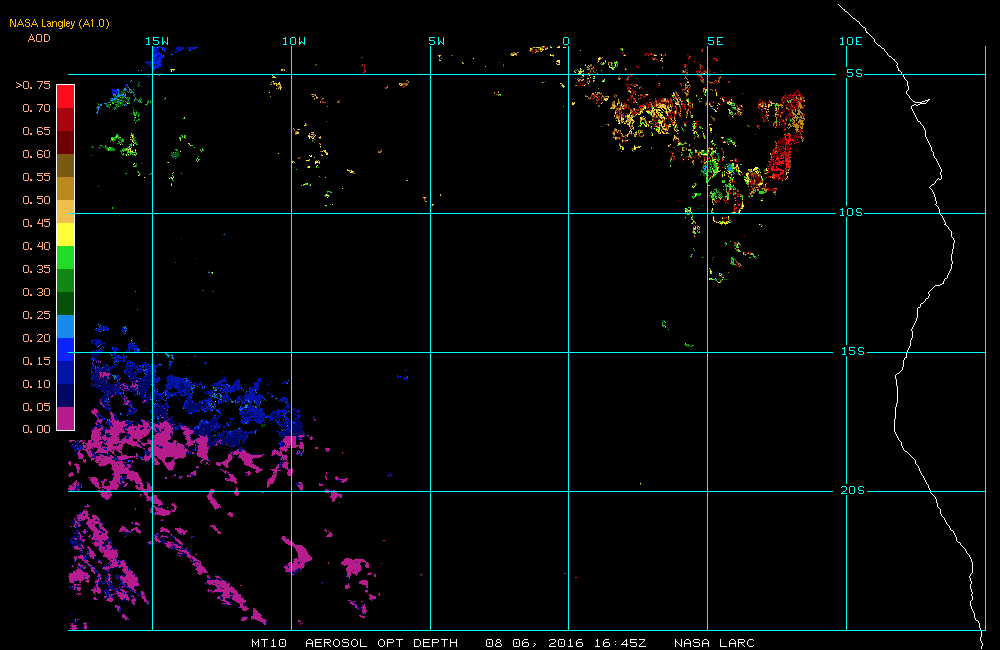Click the 'MT10' caption text
This screenshot has width=1000, height=650.
269,643
